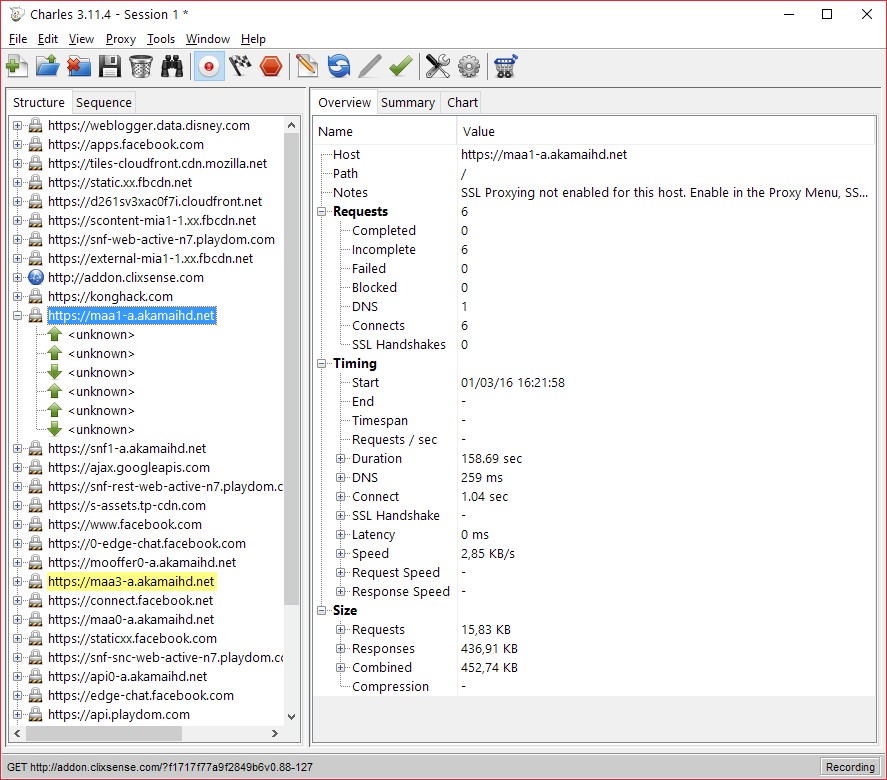Screen dimensions: 887x780
Task: Switch to the Sequence tab
Action: [103, 102]
